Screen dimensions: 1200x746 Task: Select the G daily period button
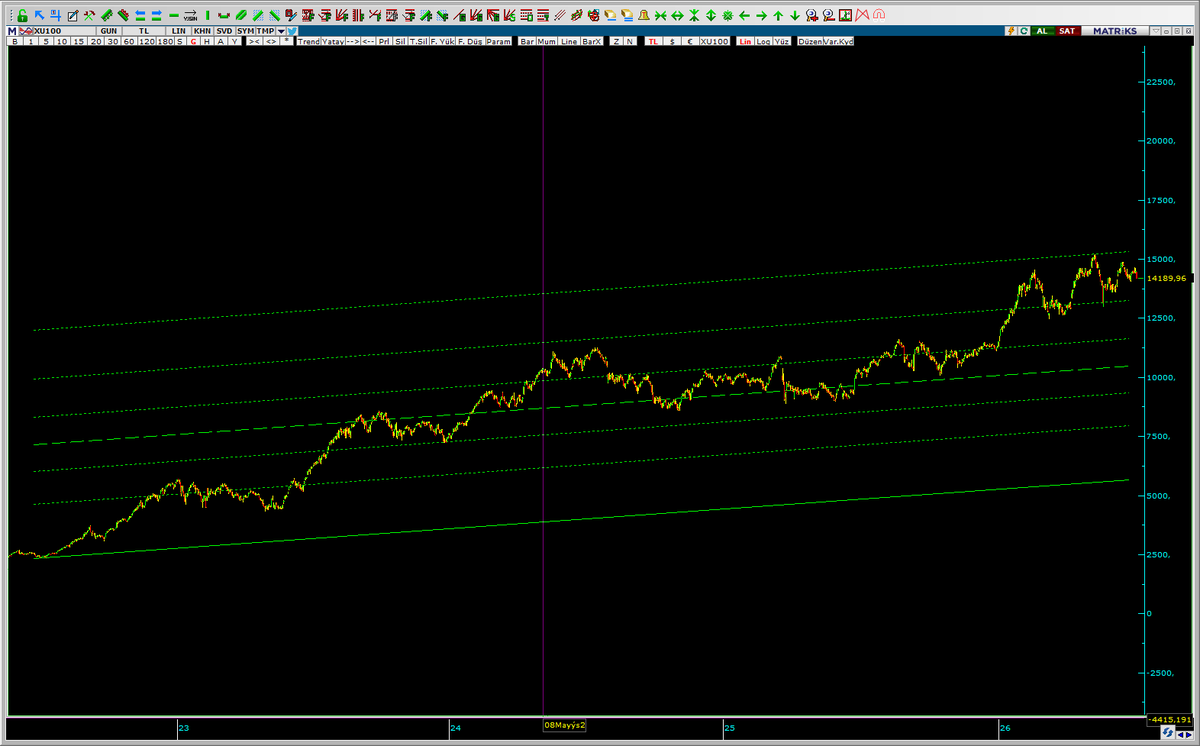click(193, 42)
